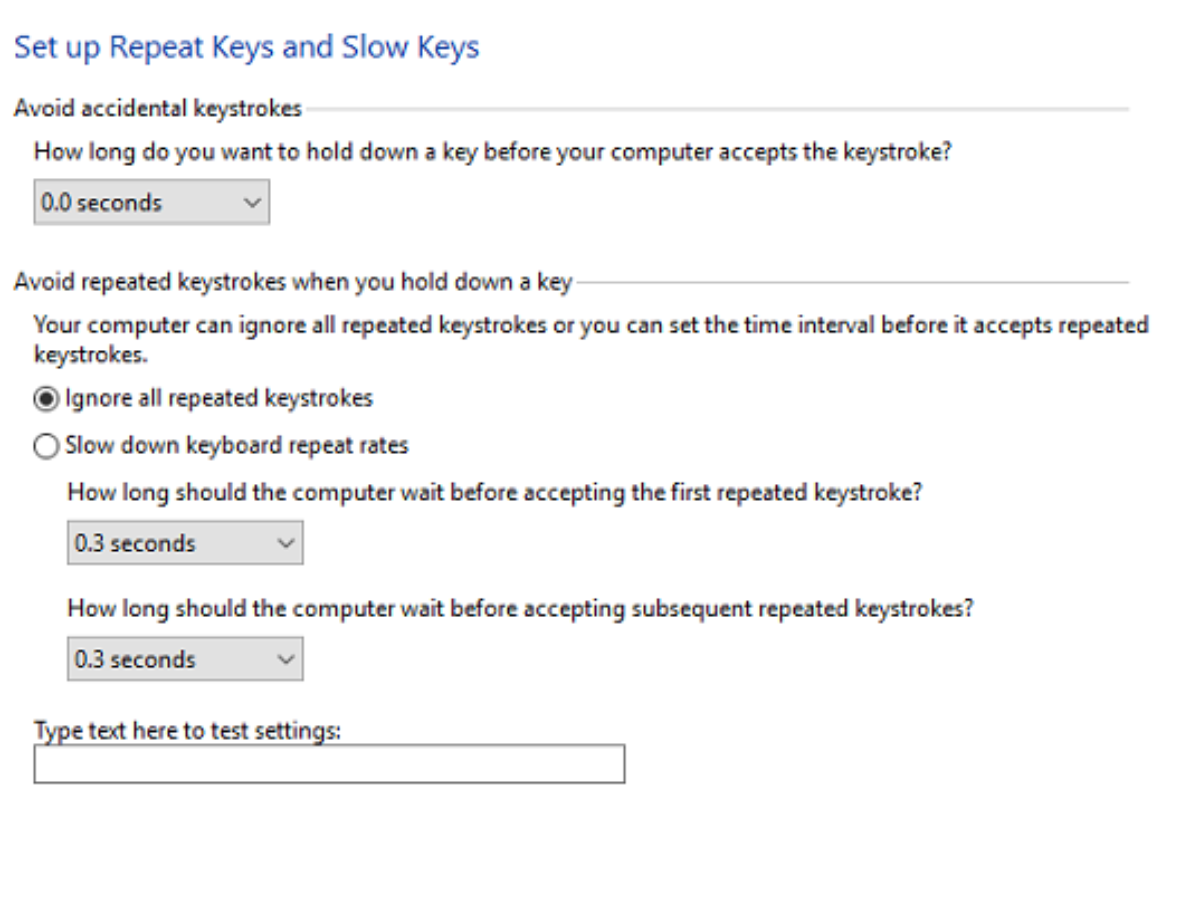Screen dimensions: 1200x900
Task: Click the chevron arrow on the subsequent repeated keystrokes dropdown
Action: pyautogui.click(x=286, y=660)
